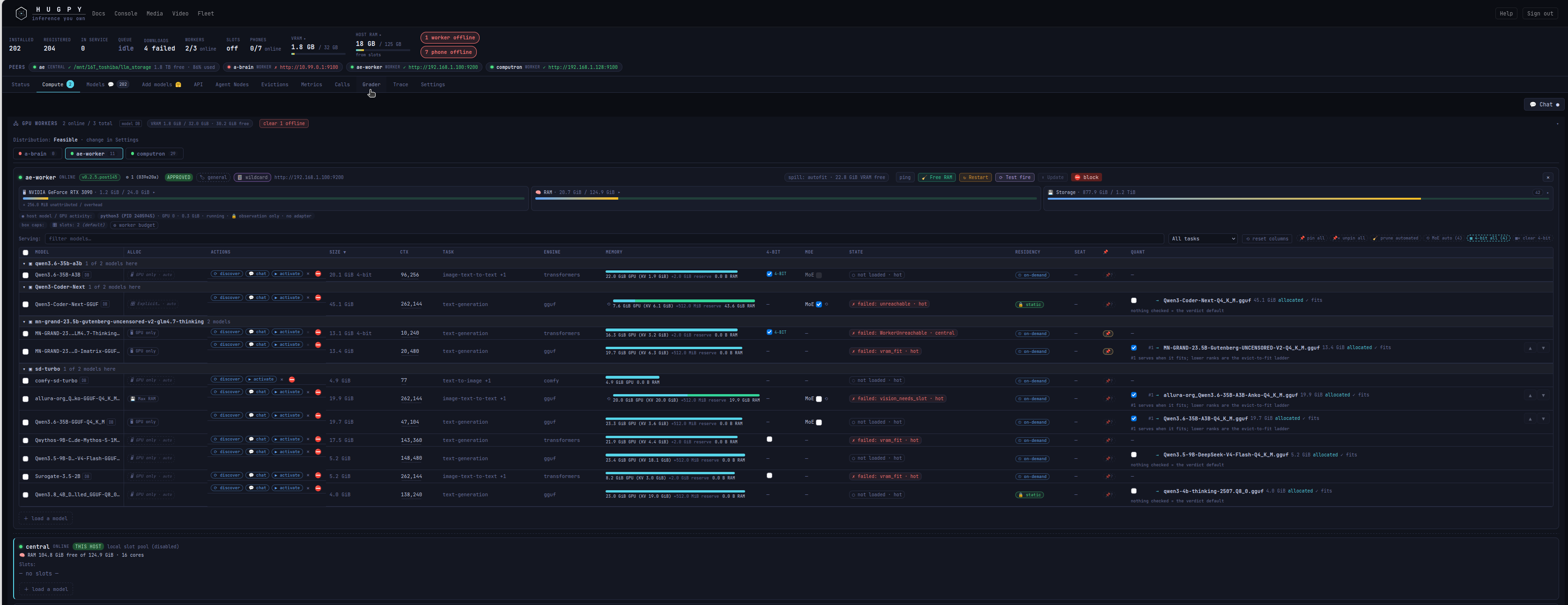Click the red remove icon for Qwen3.6-35B-A3B
The height and width of the screenshot is (605, 1568).
pos(318,274)
